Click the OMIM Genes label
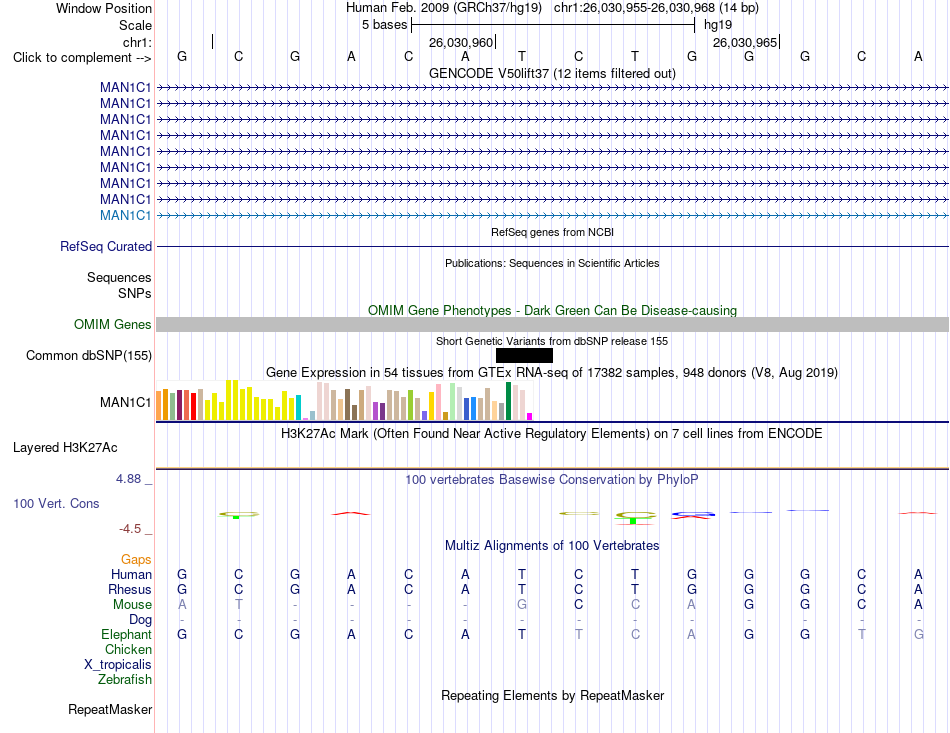Screen dimensions: 950x733 coord(113,325)
